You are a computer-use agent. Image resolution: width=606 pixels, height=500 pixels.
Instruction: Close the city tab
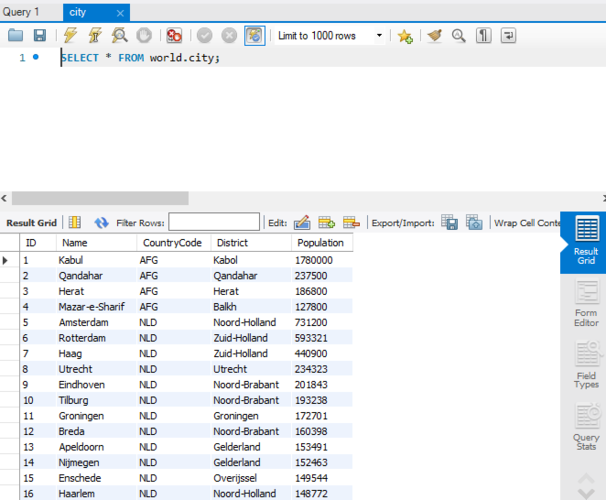tap(120, 14)
